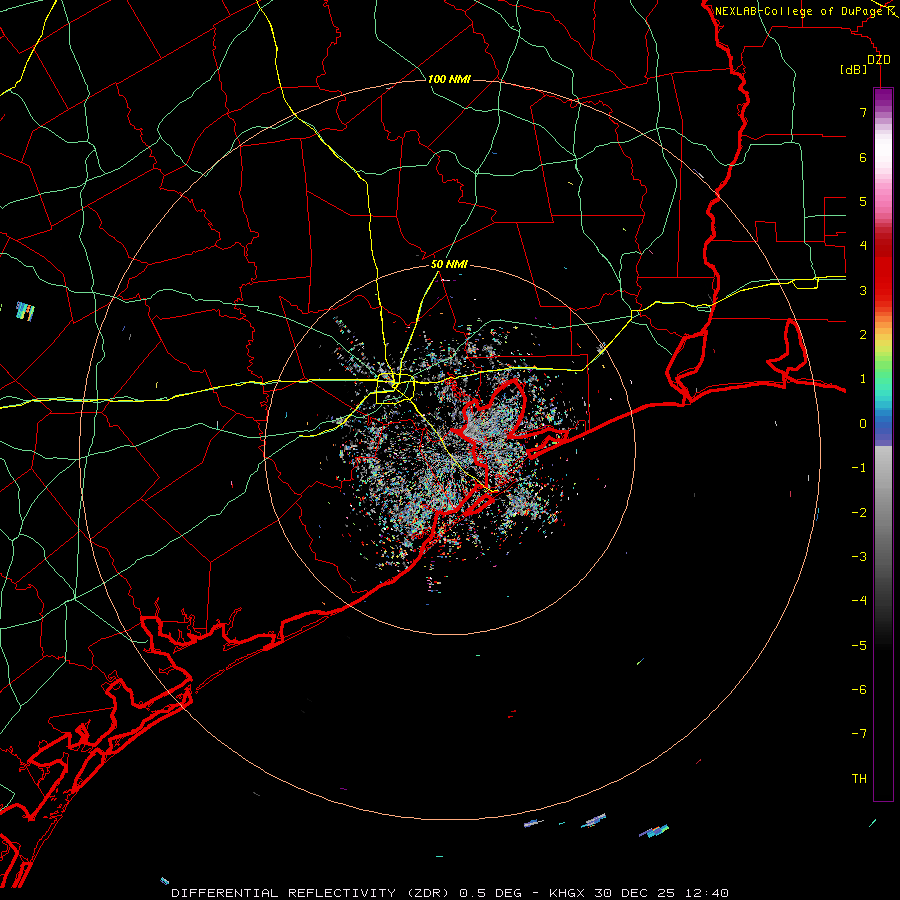Image resolution: width=900 pixels, height=900 pixels.
Task: Click the scale value 5
Action: pos(863,201)
